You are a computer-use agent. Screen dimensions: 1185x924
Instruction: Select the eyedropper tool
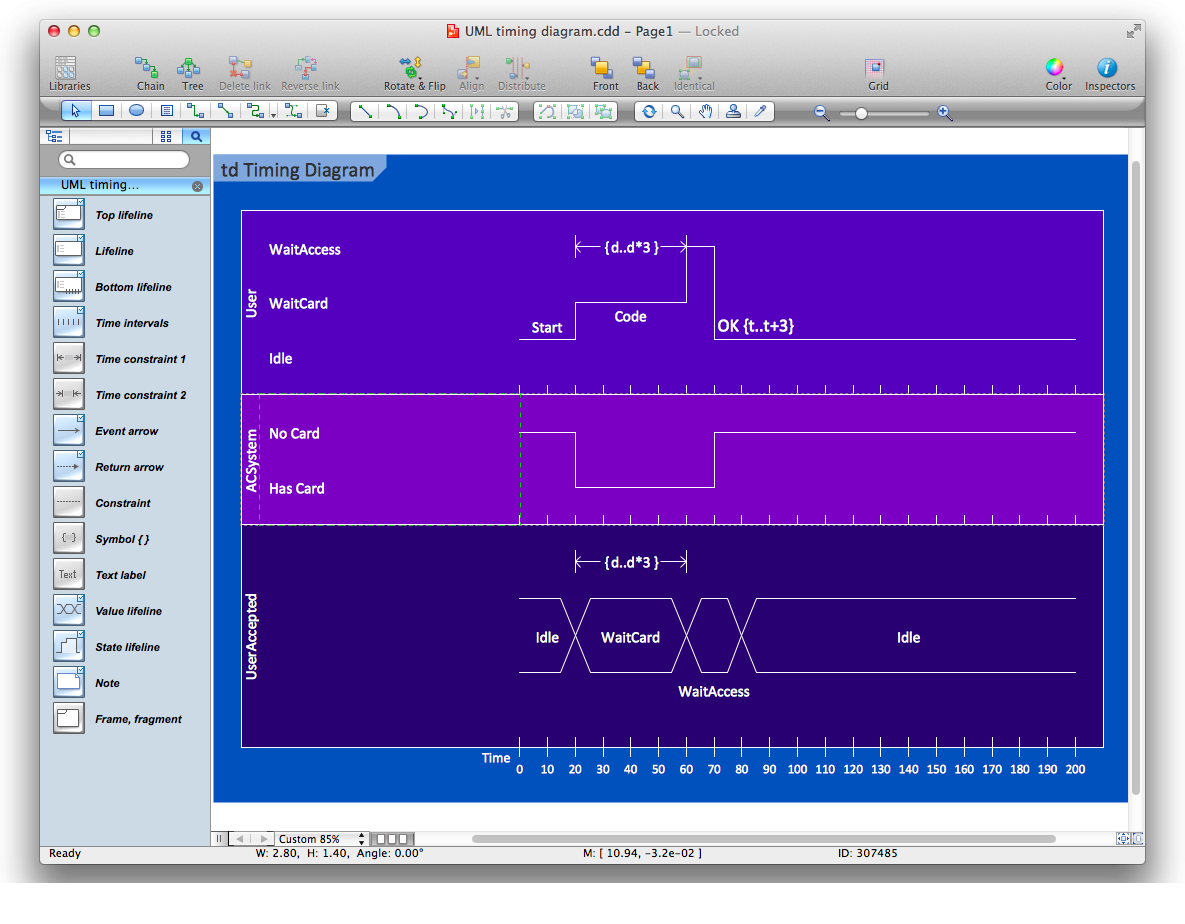point(760,112)
